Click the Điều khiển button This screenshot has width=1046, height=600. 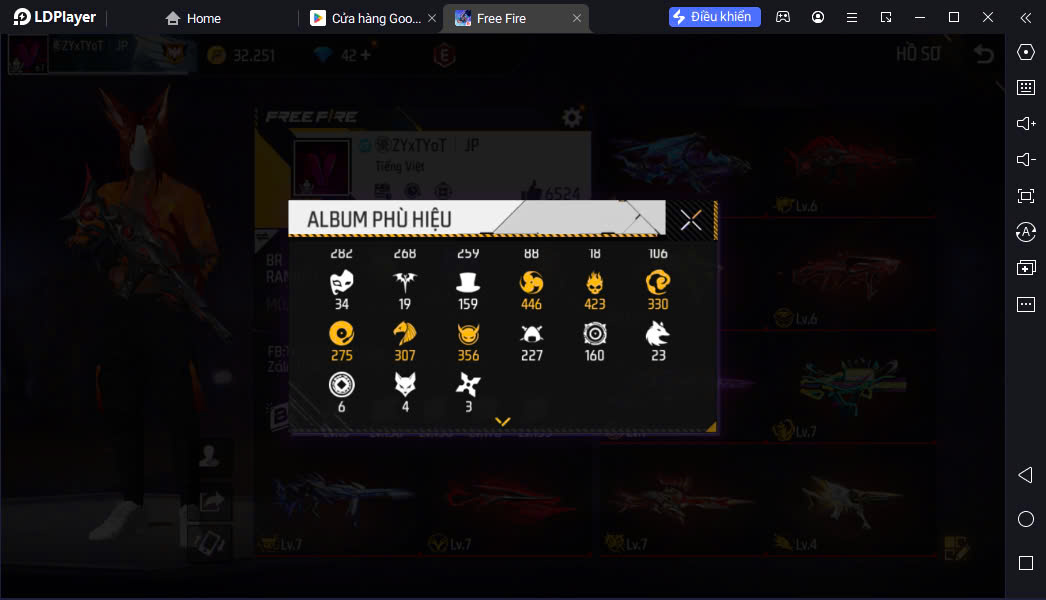point(714,17)
